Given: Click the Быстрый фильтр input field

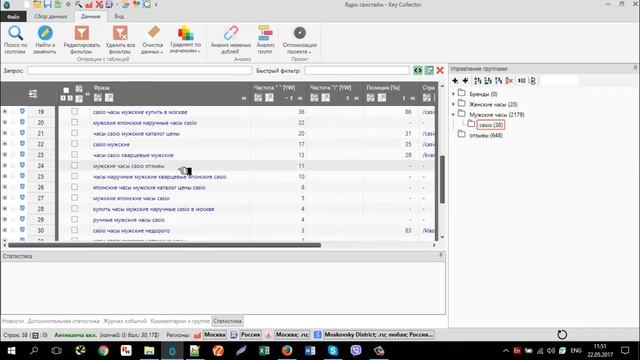Looking at the screenshot, I should [x=357, y=70].
